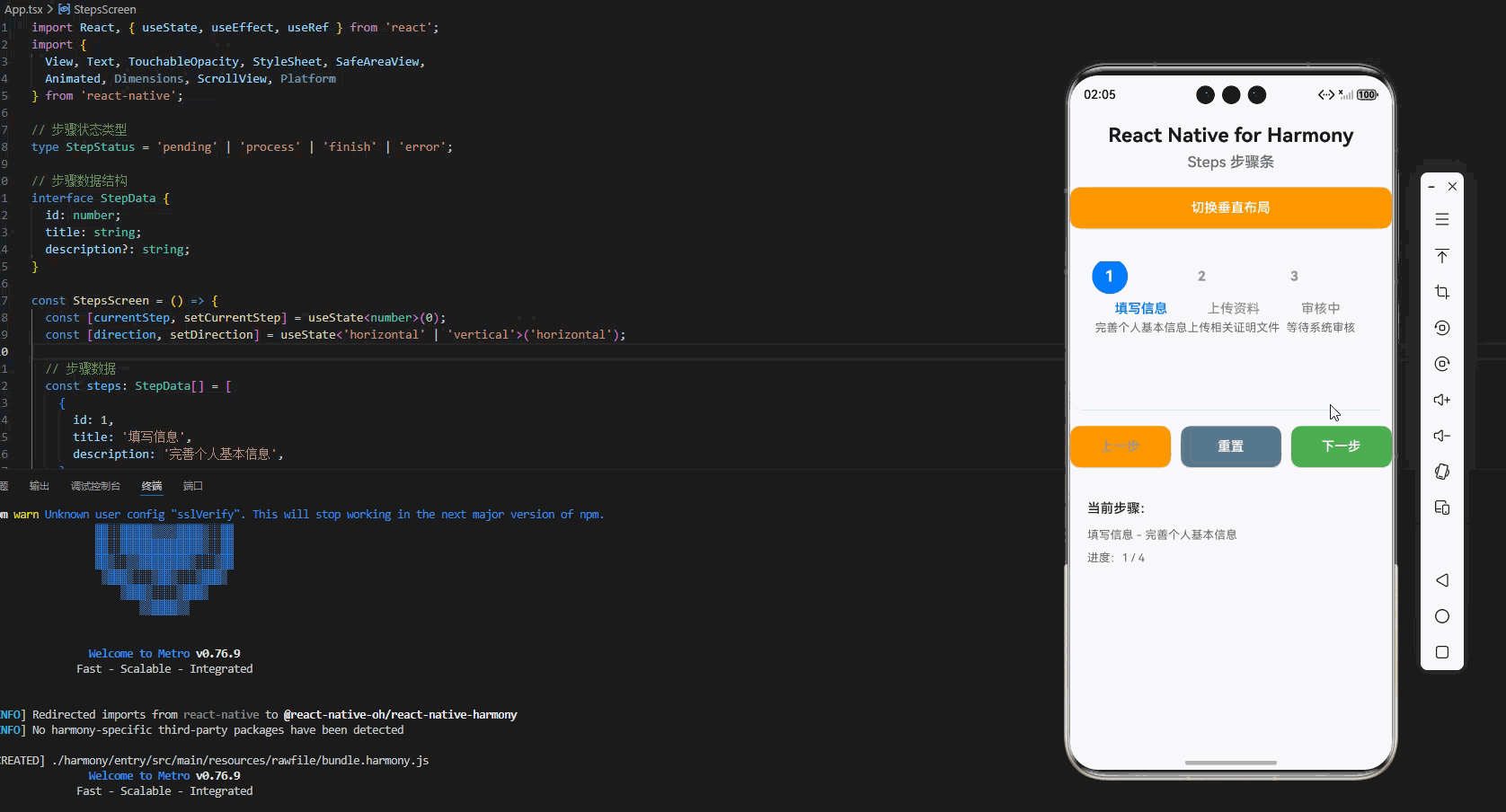Switch to the 终端 terminal tab
The image size is (1506, 812).
click(152, 486)
